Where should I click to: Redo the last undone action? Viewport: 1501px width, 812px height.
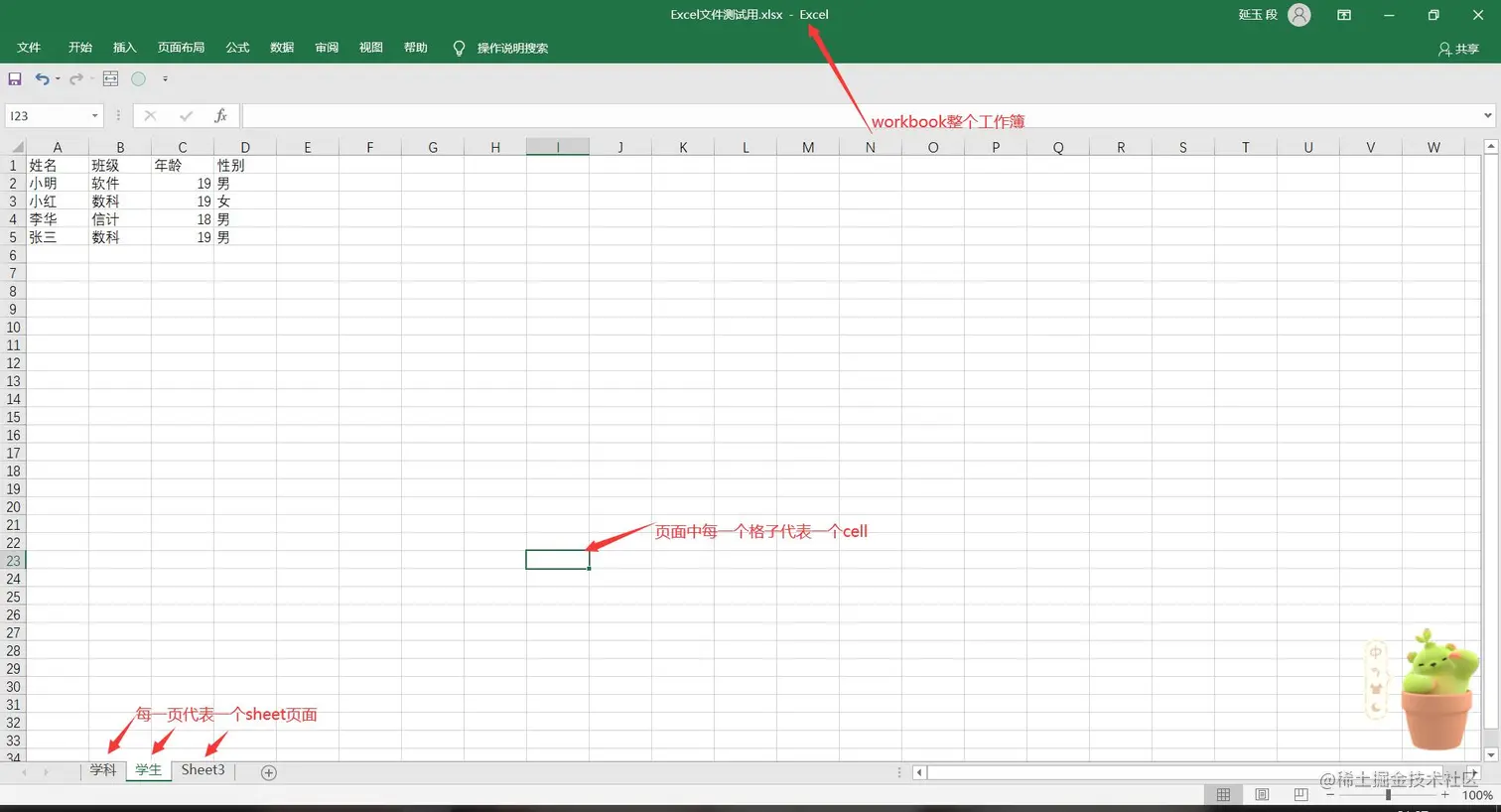point(75,78)
